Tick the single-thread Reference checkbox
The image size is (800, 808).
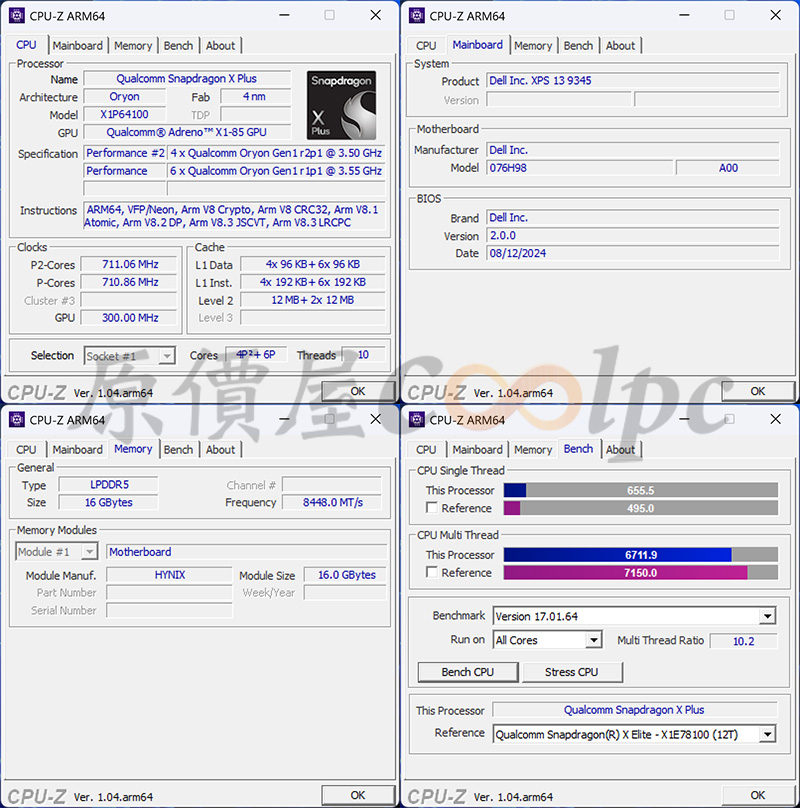point(431,508)
